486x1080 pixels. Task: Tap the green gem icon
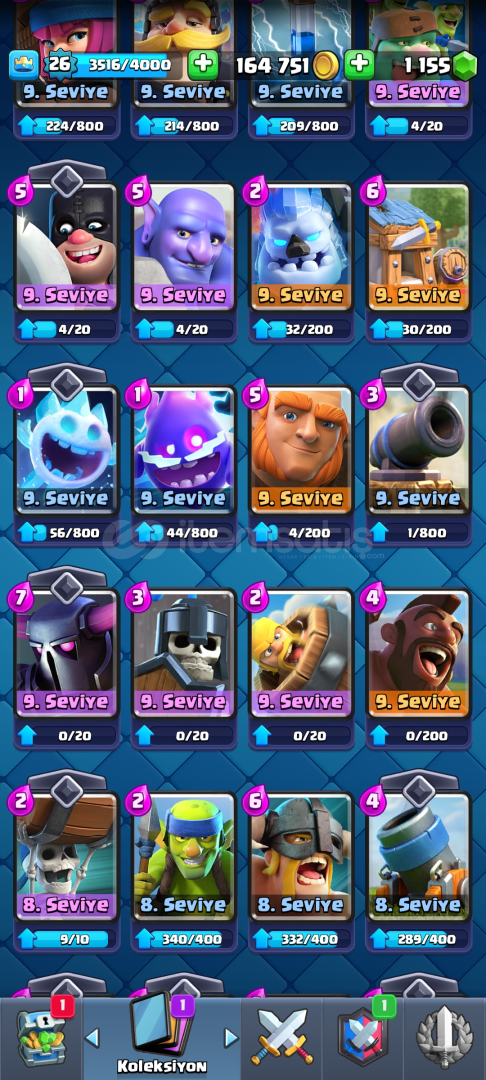(465, 66)
